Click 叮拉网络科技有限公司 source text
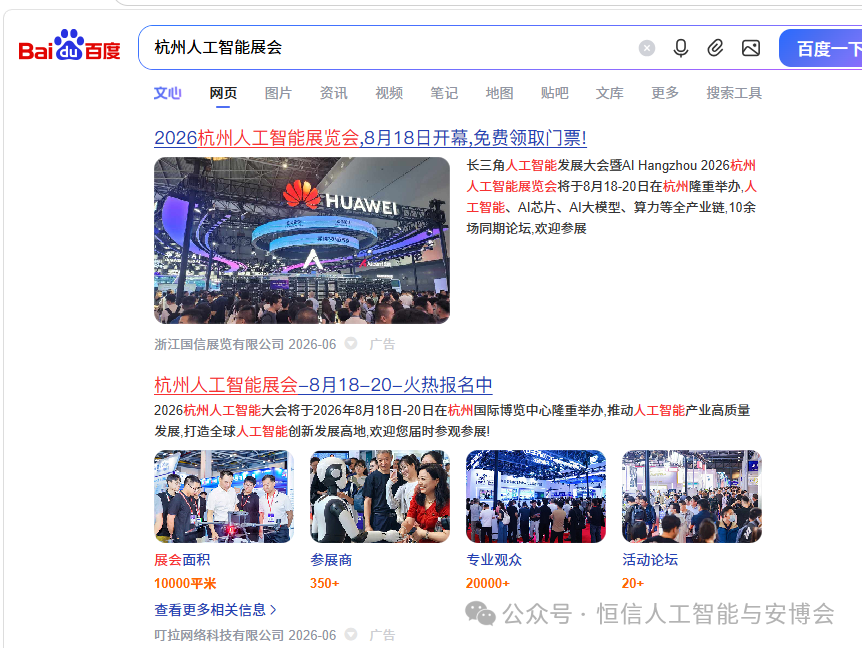The image size is (862, 648). click(x=219, y=635)
